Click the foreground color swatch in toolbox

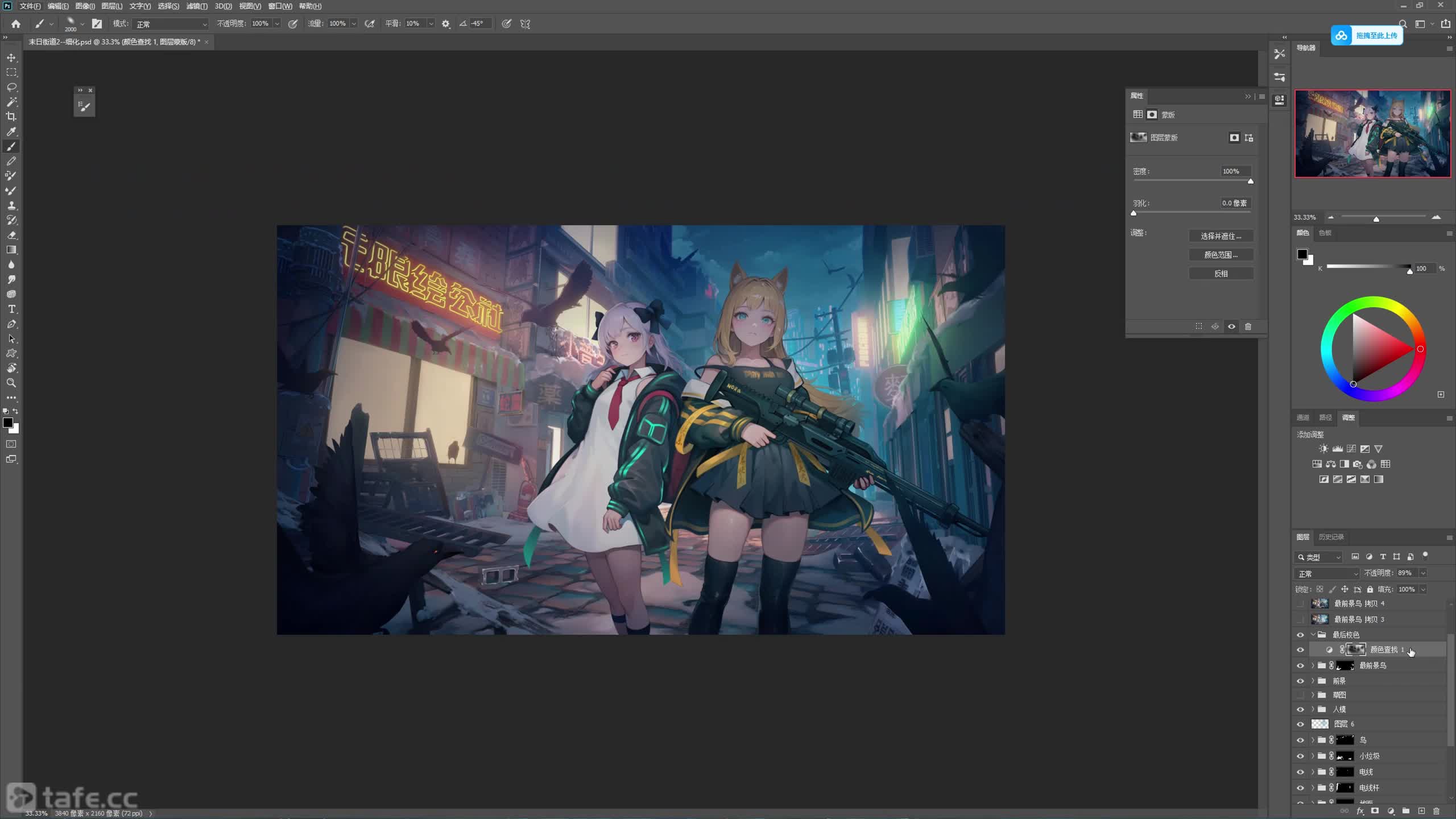tap(8, 423)
